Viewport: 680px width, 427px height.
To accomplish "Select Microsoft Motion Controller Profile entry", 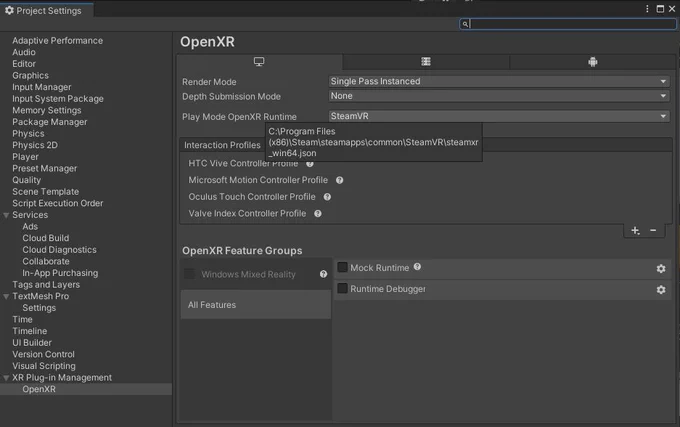I will tap(258, 180).
